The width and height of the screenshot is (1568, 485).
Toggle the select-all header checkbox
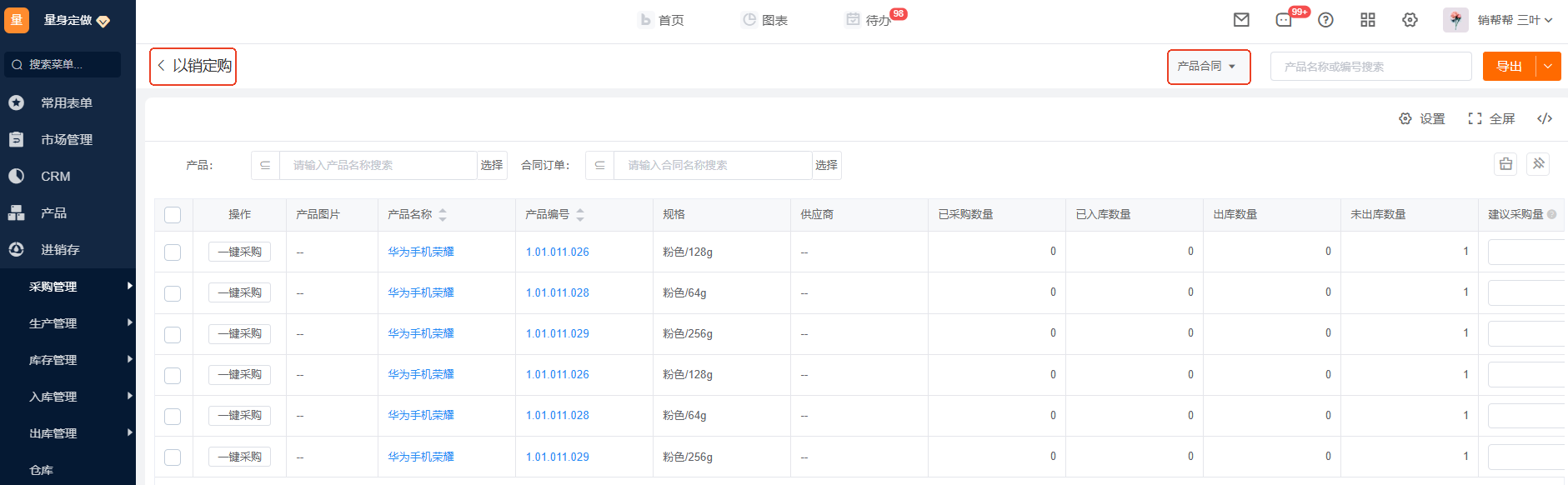tap(173, 215)
